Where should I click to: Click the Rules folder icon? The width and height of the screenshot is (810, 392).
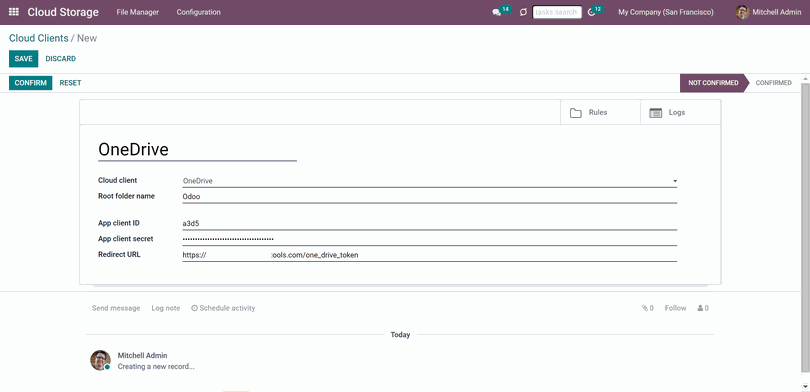click(x=576, y=113)
